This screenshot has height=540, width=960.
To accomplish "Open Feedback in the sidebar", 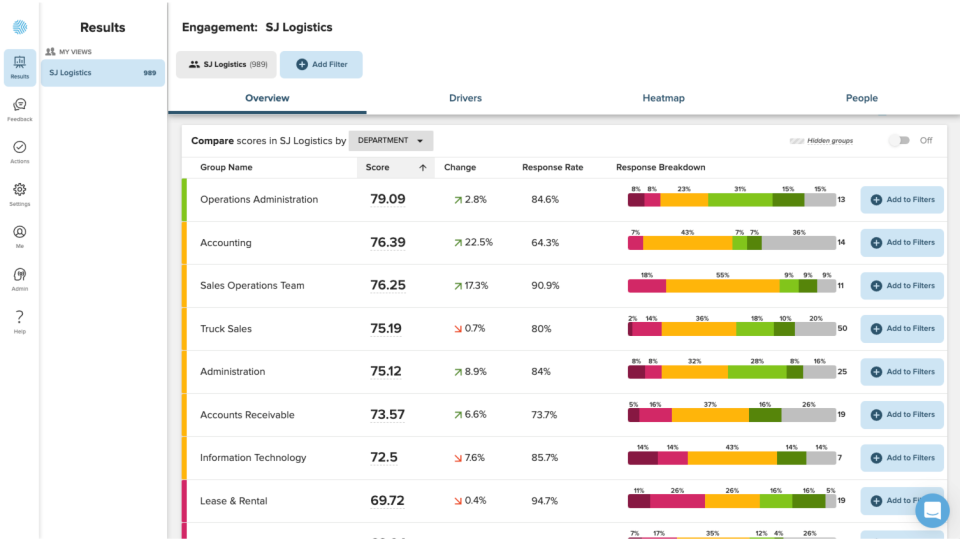I will [20, 110].
